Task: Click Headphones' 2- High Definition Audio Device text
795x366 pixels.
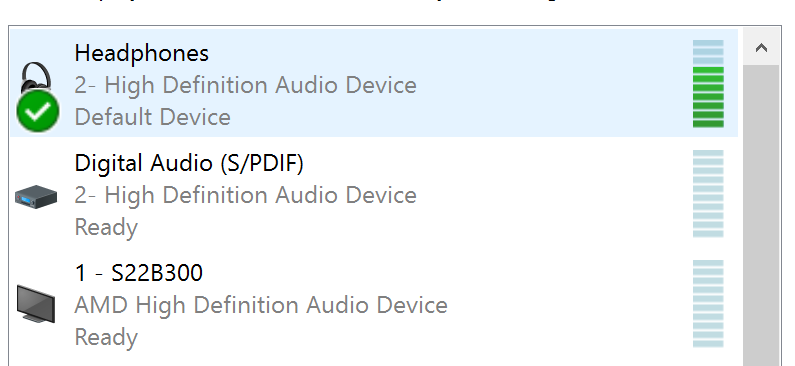Action: (x=245, y=85)
